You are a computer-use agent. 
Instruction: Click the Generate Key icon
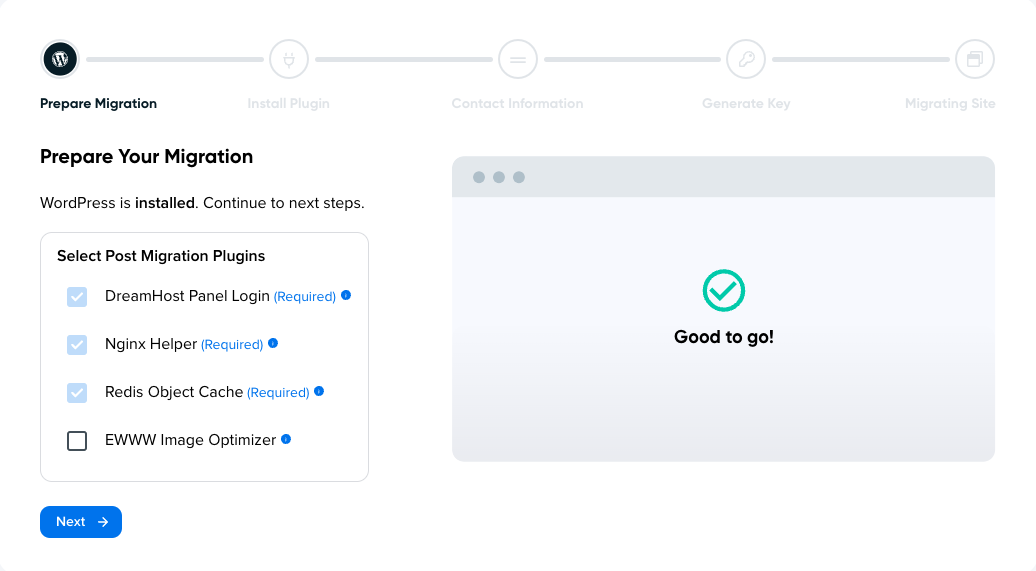pyautogui.click(x=746, y=59)
